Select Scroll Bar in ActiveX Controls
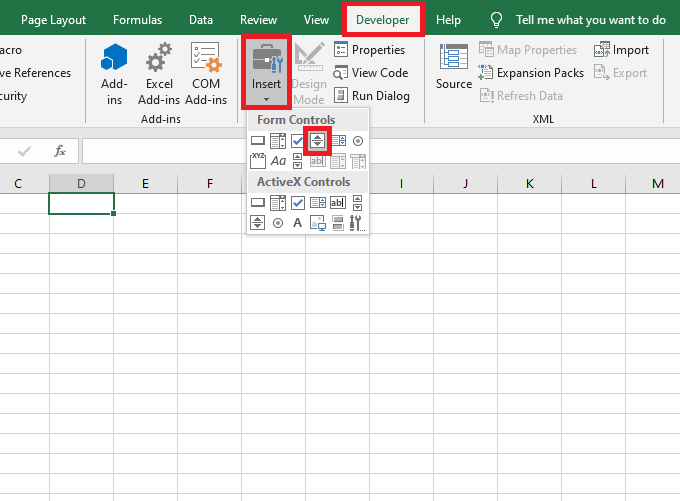Image resolution: width=680 pixels, height=501 pixels. point(357,202)
